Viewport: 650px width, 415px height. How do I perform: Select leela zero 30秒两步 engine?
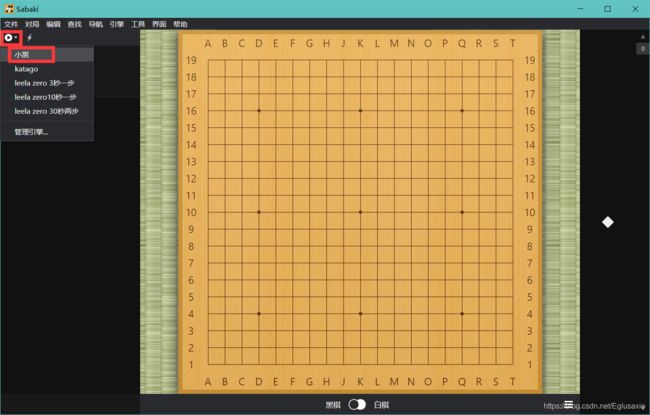pos(46,111)
